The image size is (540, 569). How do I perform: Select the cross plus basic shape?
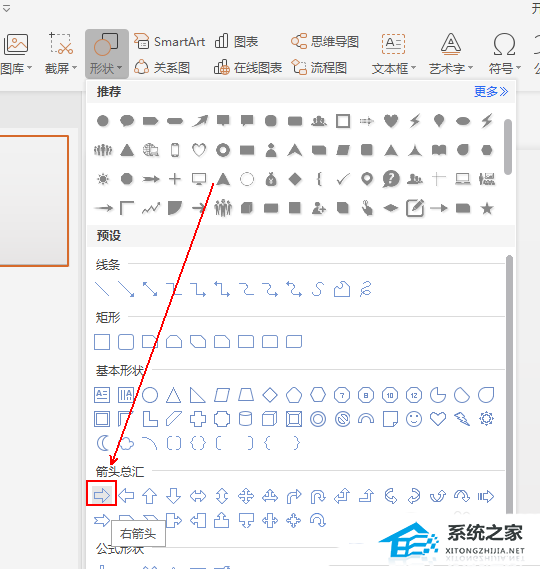coord(198,419)
